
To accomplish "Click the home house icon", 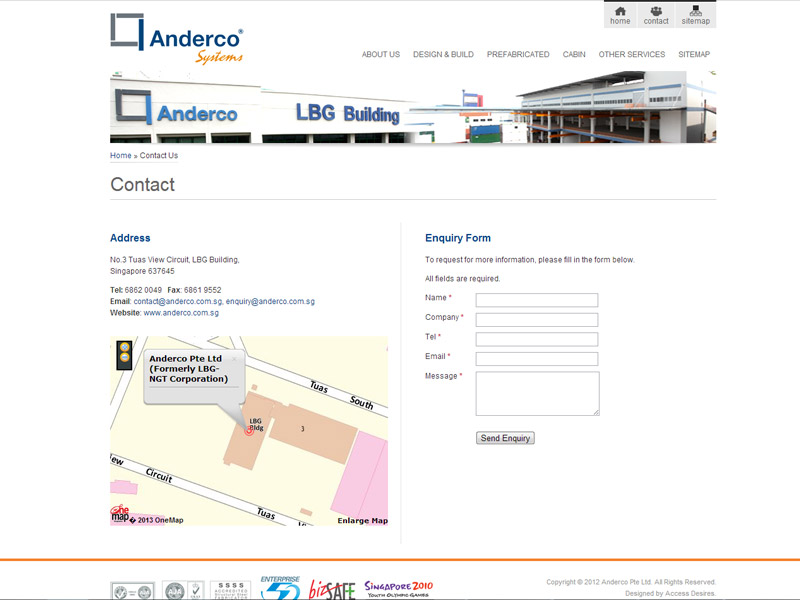I will [x=620, y=11].
